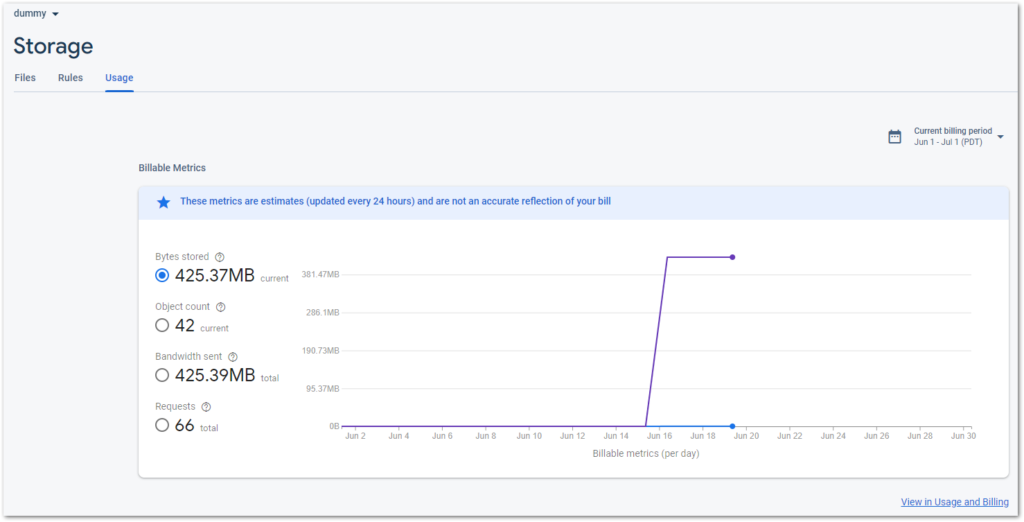Open View in Usage and Billing link
Image resolution: width=1024 pixels, height=522 pixels.
pos(955,502)
